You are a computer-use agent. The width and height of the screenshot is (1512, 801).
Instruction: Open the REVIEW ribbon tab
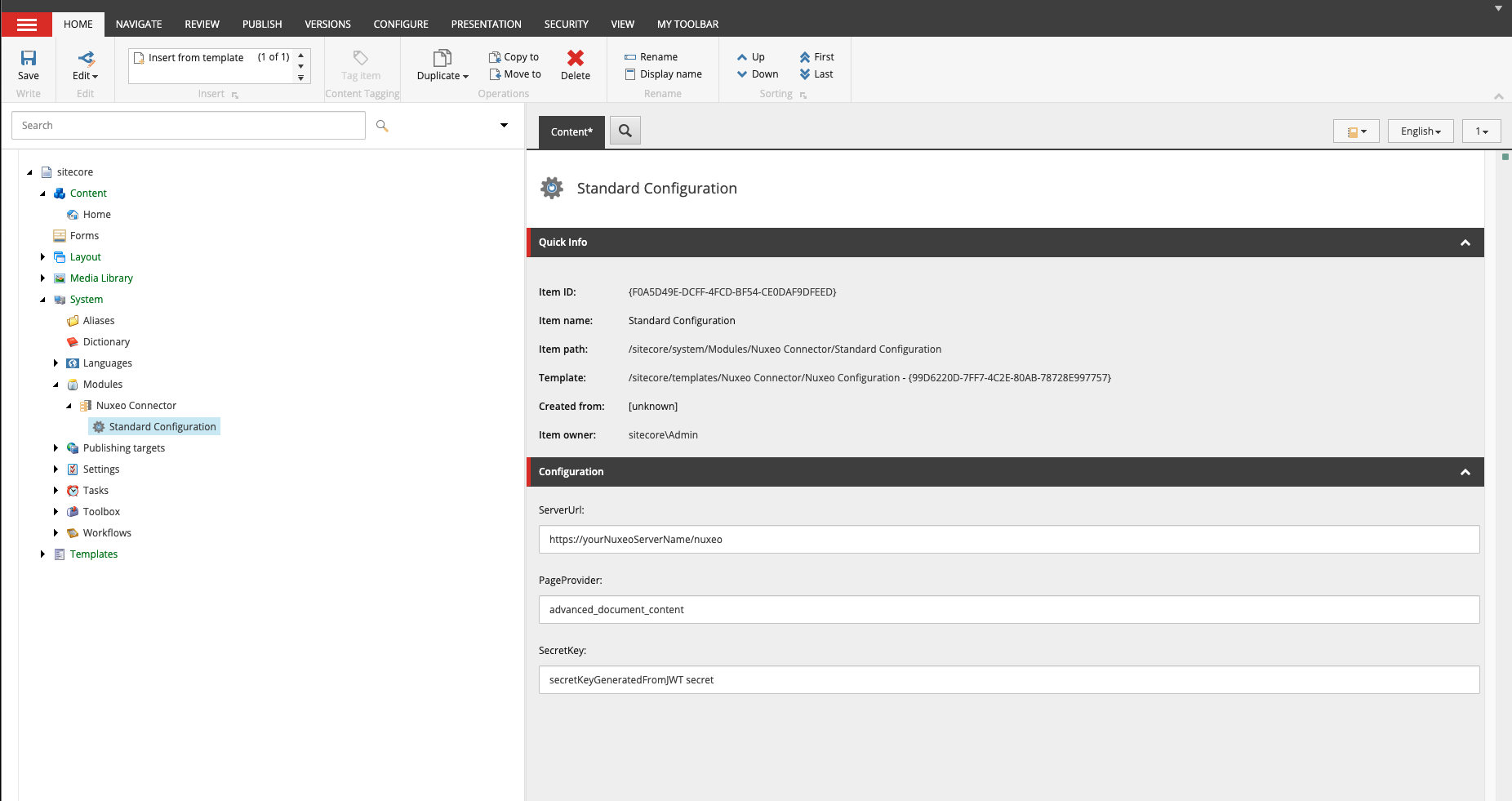tap(202, 24)
